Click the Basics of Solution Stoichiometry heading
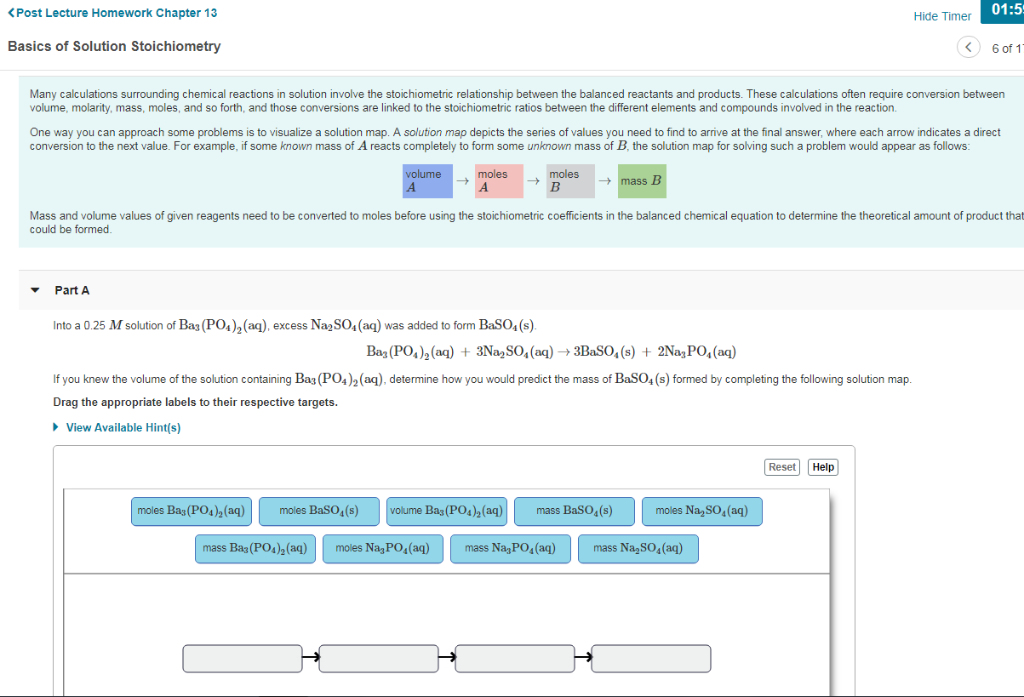This screenshot has height=697, width=1024. [x=114, y=46]
